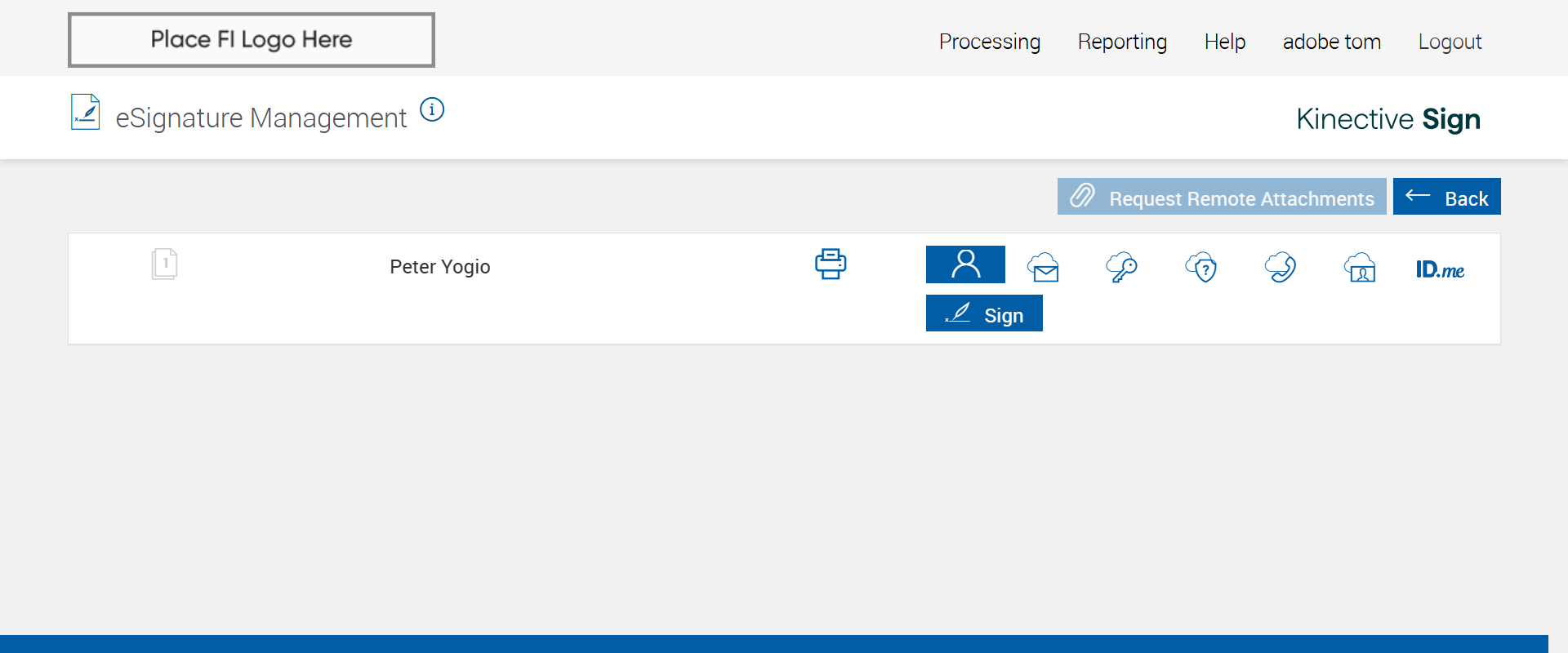Go back with the Back button
Image resolution: width=1568 pixels, height=653 pixels.
coord(1446,197)
